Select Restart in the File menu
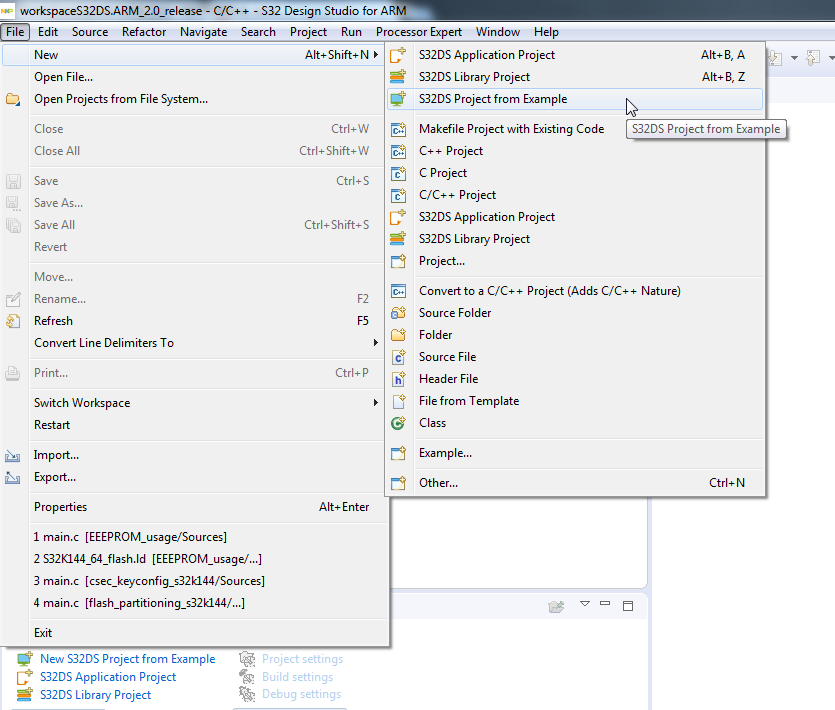Screen dimensions: 835x710 (194, 425)
